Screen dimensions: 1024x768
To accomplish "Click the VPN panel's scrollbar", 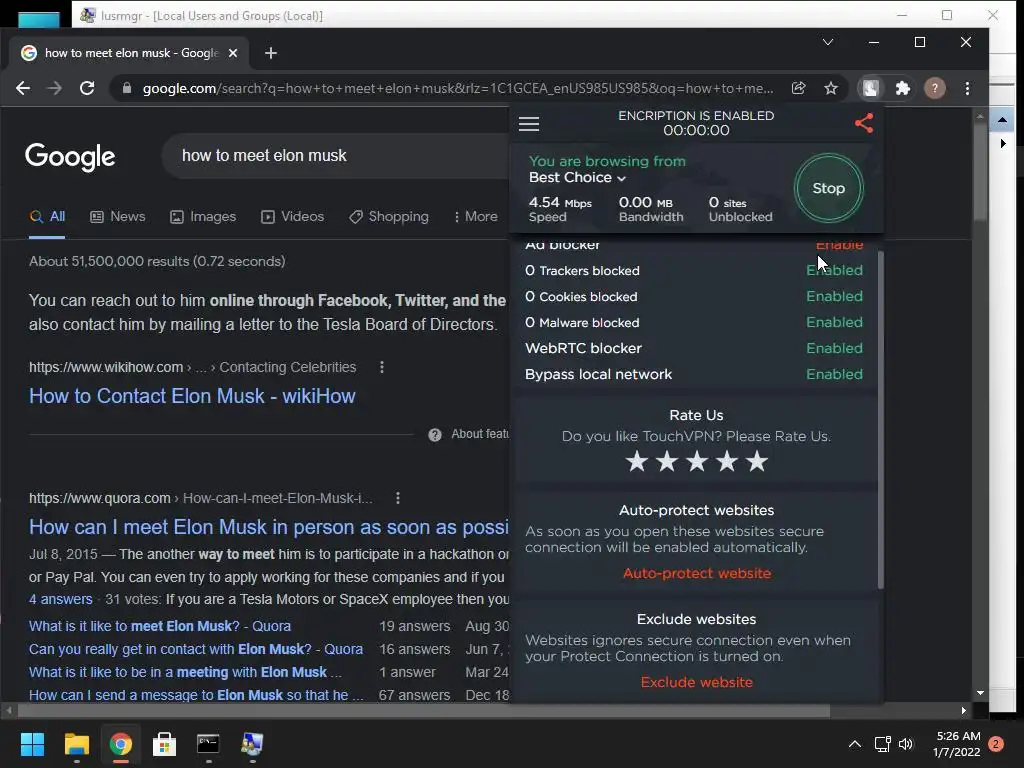I will 880,419.
